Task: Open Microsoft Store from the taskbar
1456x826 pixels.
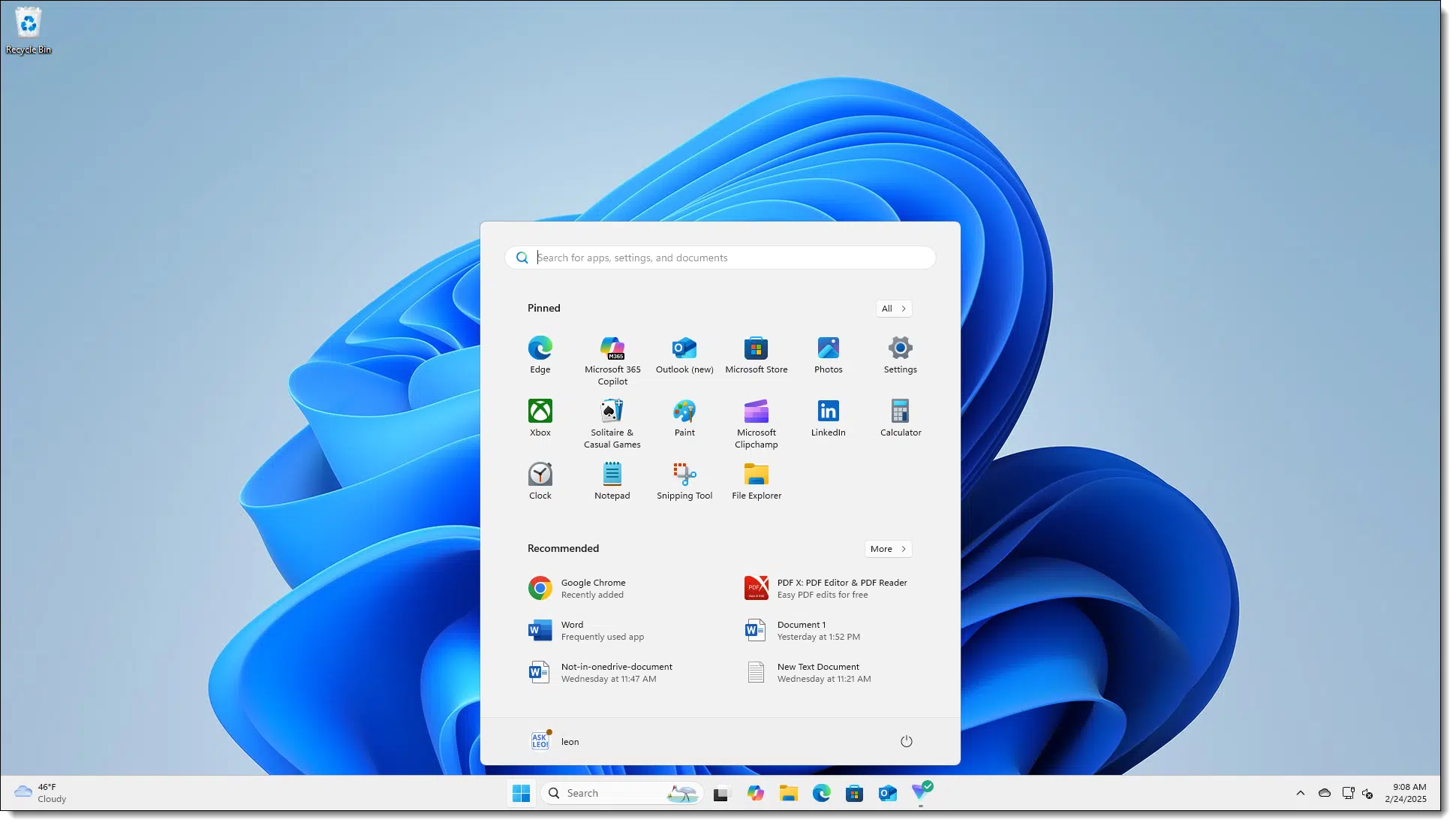Action: tap(854, 793)
